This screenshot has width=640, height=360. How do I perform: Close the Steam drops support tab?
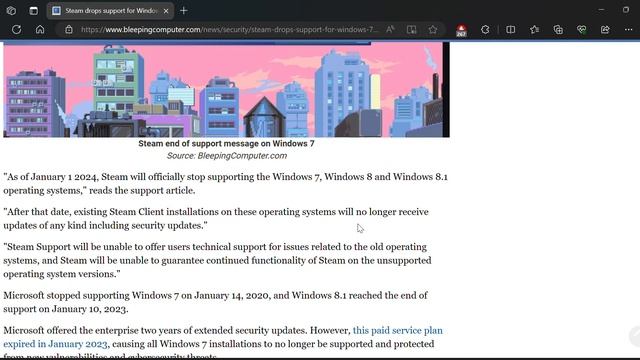(x=166, y=11)
